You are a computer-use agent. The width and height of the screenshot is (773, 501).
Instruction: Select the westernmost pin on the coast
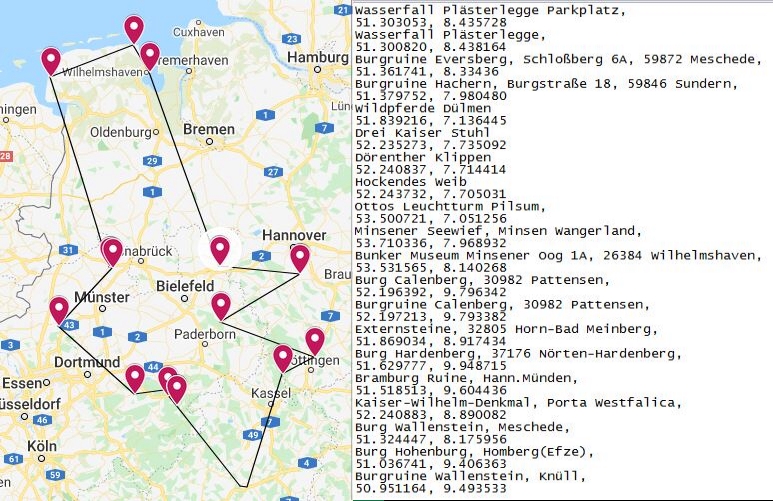51,60
